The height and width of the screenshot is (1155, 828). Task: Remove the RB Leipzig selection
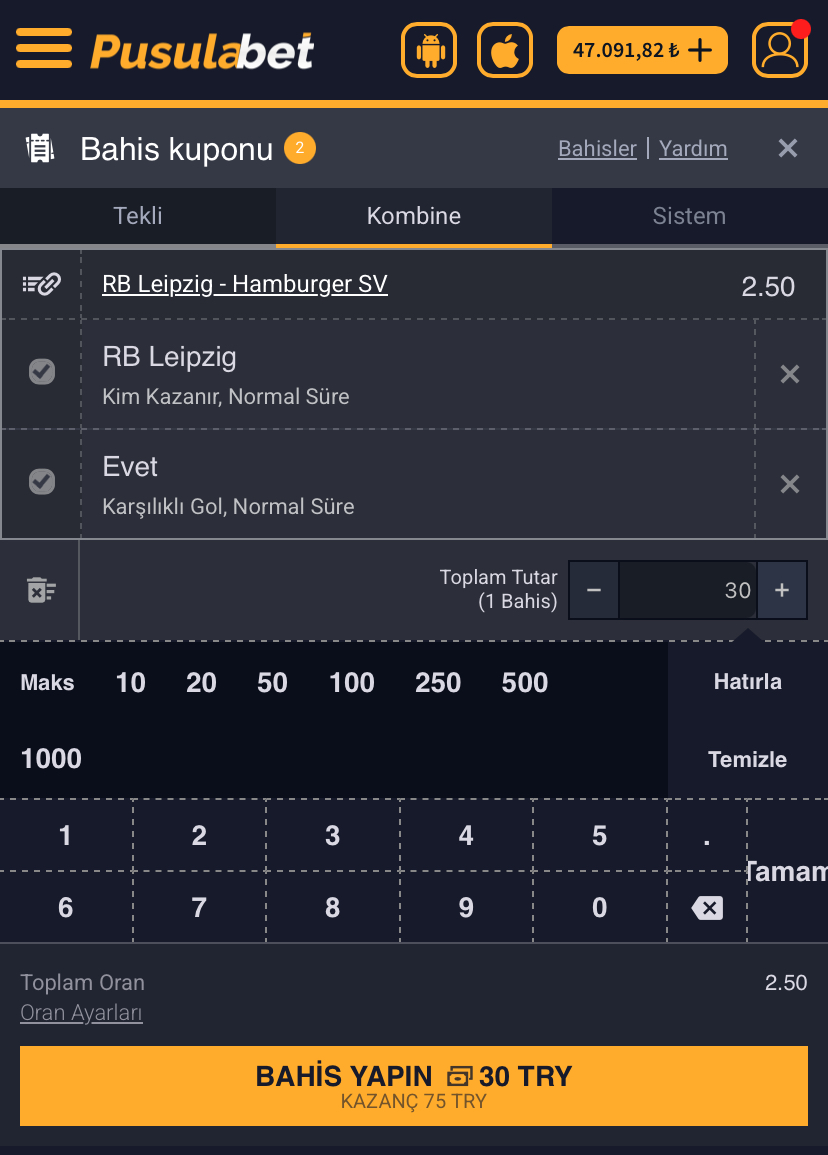(x=790, y=374)
